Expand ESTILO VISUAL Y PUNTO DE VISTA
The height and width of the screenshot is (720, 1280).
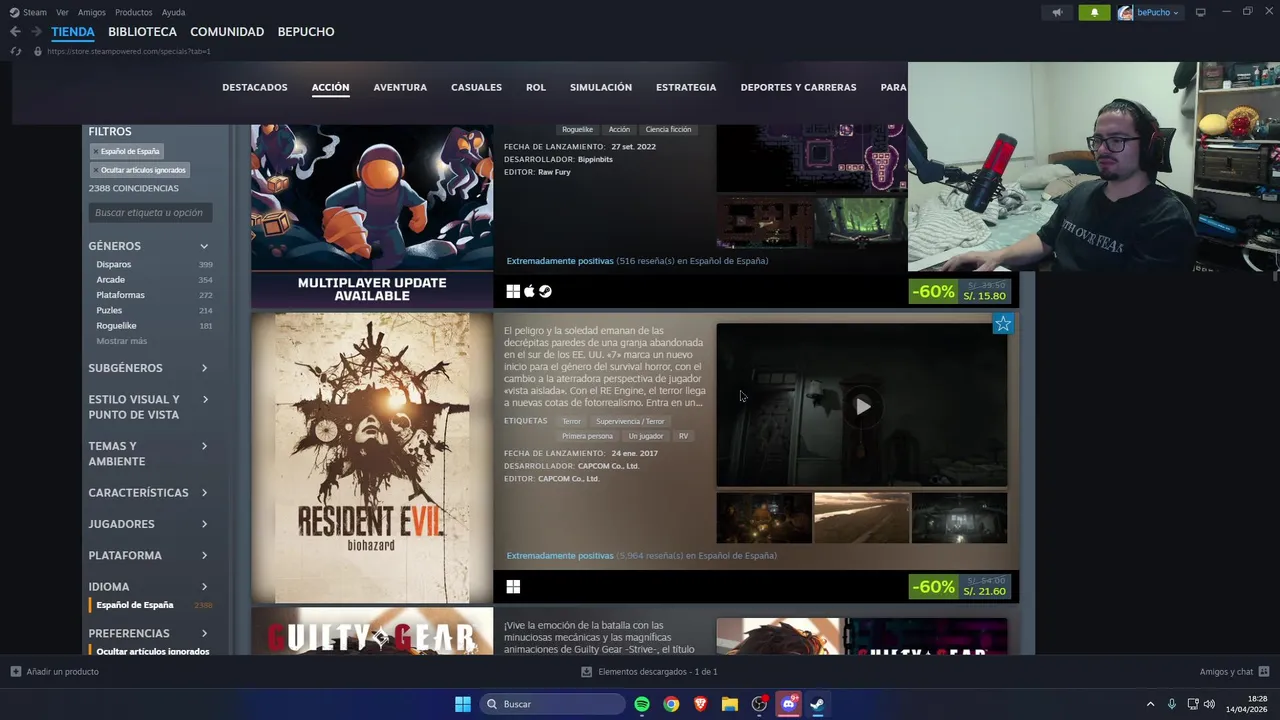pos(149,407)
